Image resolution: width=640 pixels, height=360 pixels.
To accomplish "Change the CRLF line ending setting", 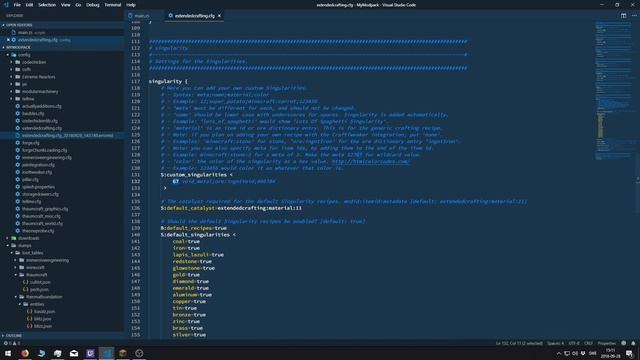I will pyautogui.click(x=588, y=343).
